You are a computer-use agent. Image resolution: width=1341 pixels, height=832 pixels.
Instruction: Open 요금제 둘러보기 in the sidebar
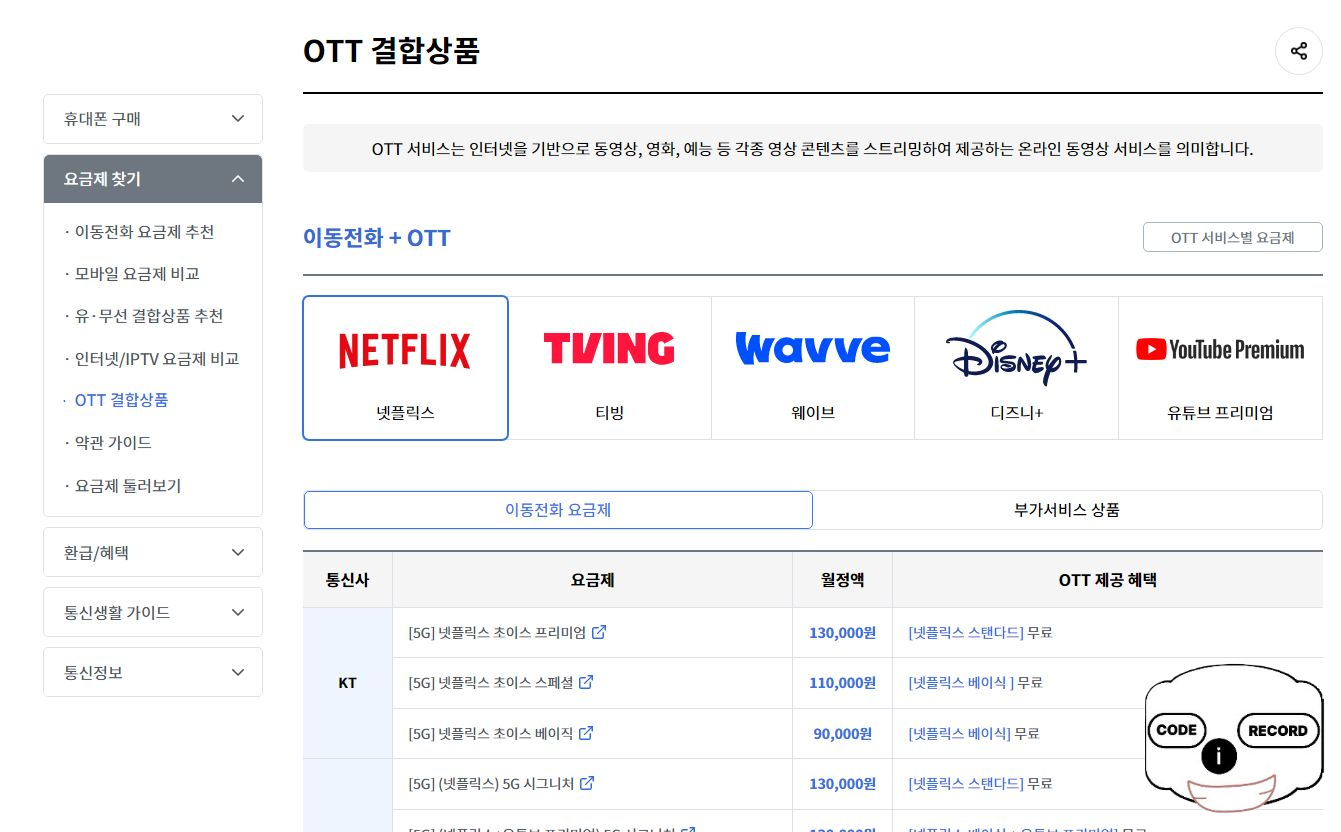128,486
